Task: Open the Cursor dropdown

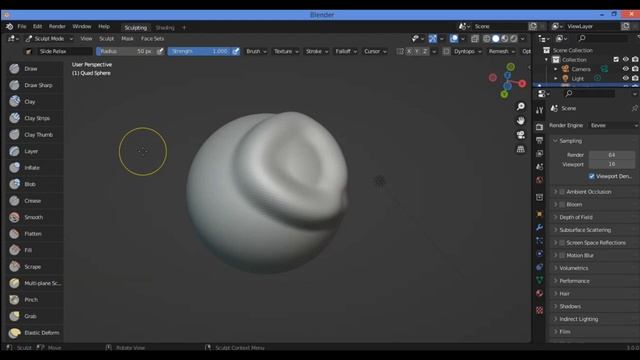Action: pos(375,51)
